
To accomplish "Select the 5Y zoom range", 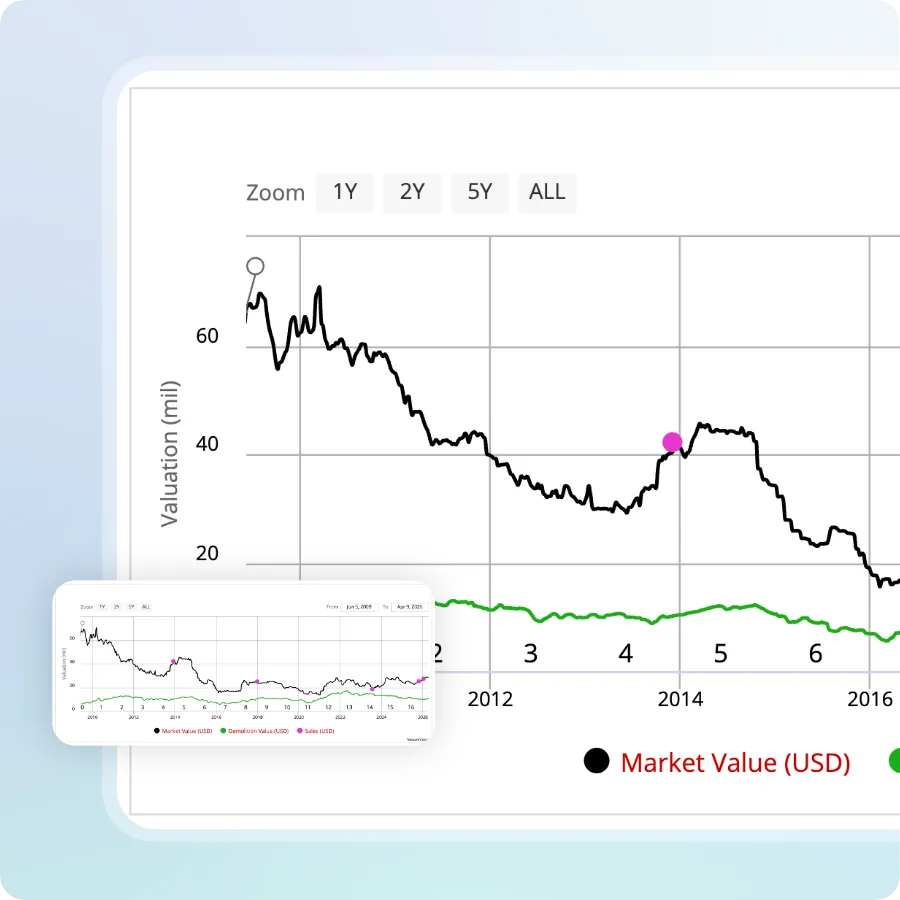I will pos(479,192).
